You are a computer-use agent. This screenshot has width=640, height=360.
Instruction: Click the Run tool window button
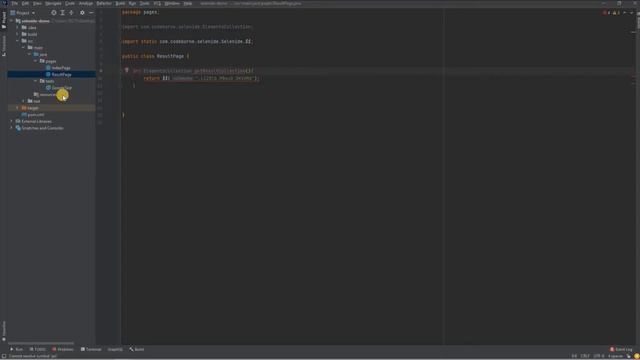16,349
